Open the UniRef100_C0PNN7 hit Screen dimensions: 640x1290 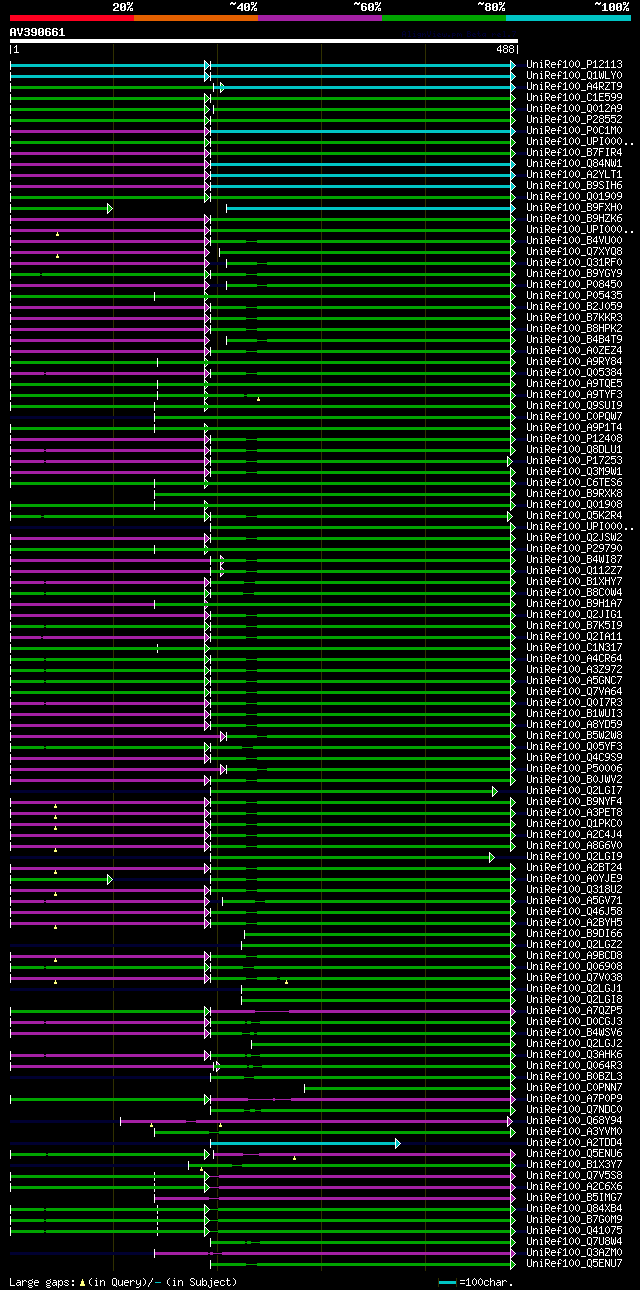(x=574, y=1087)
